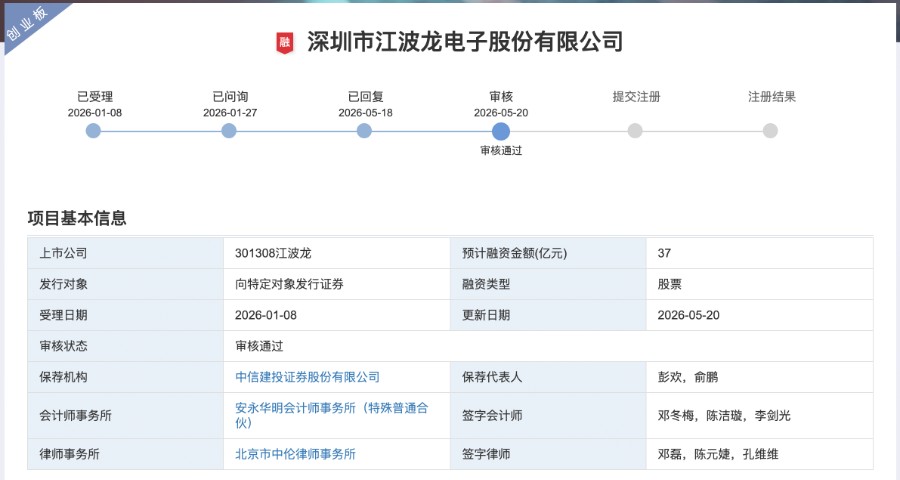Click the 创业板 corner ribbon

coord(29,23)
